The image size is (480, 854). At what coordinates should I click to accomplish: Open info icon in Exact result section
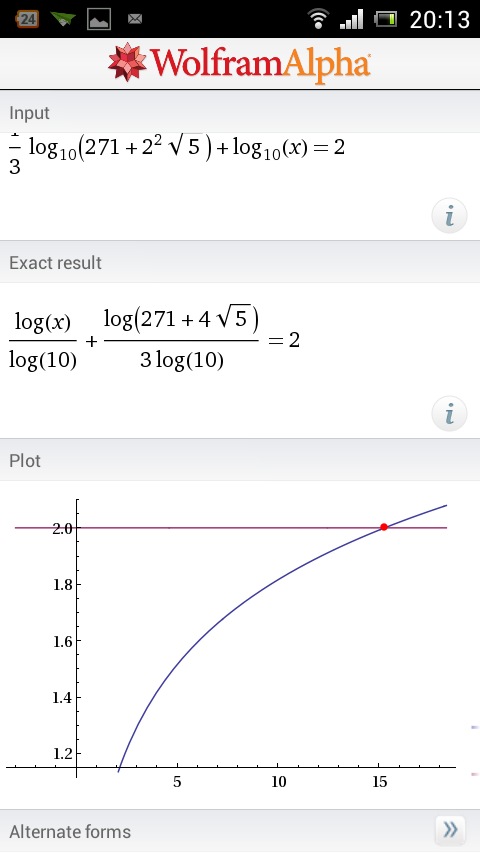pyautogui.click(x=449, y=414)
